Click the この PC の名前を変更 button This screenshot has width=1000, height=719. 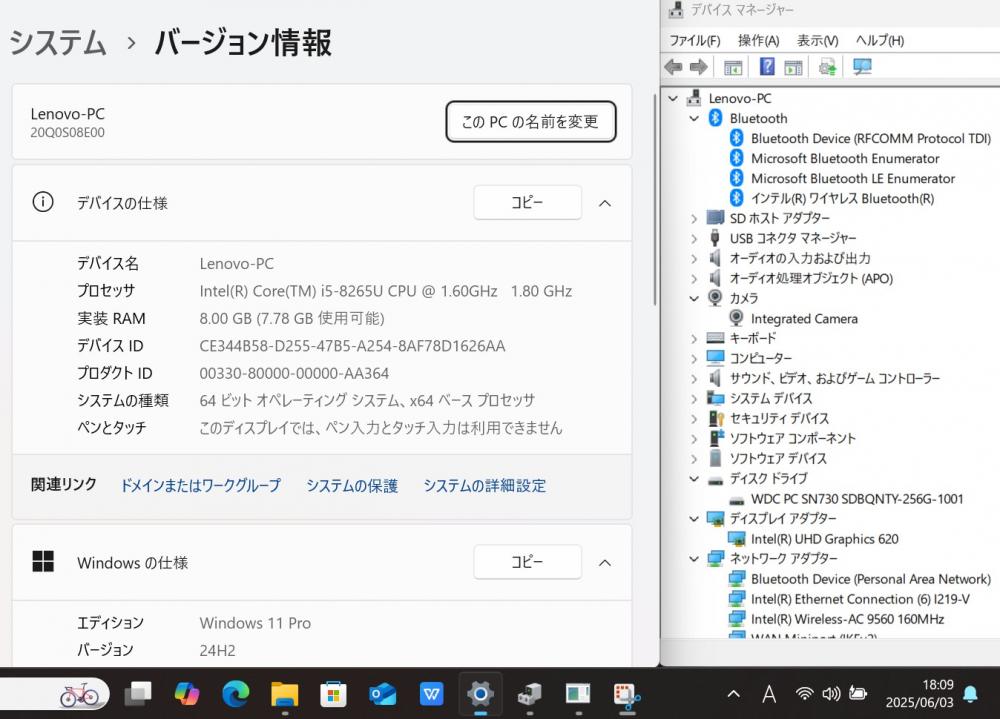tap(531, 121)
